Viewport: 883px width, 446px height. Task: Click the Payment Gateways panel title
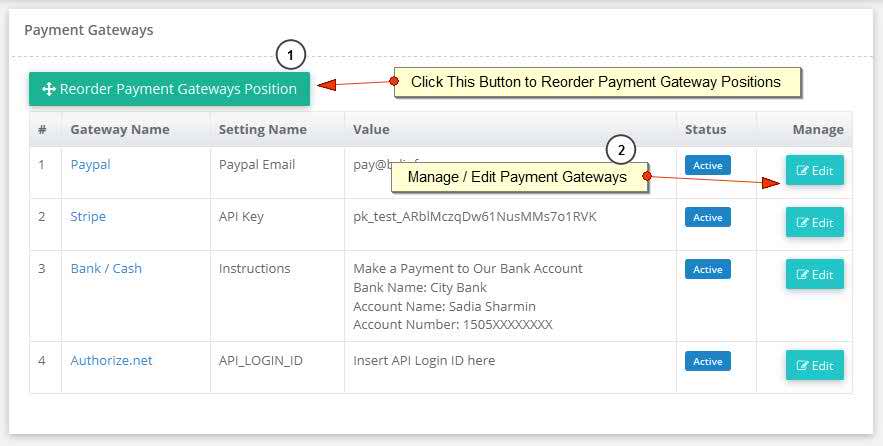pos(89,30)
